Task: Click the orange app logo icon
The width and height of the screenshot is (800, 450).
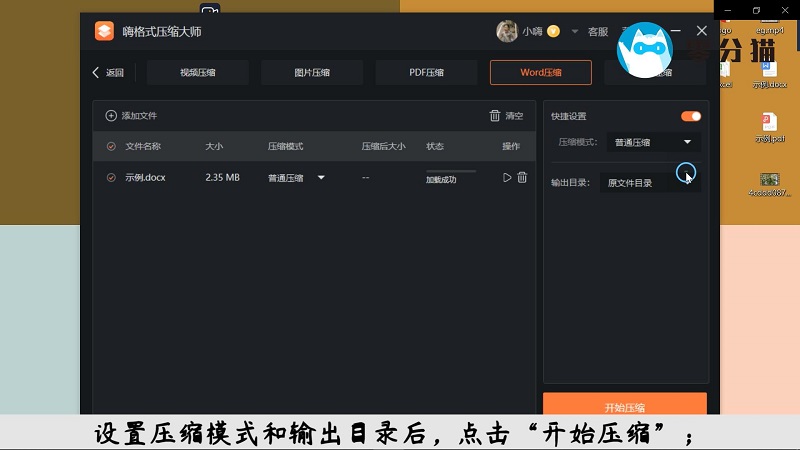Action: click(x=105, y=31)
